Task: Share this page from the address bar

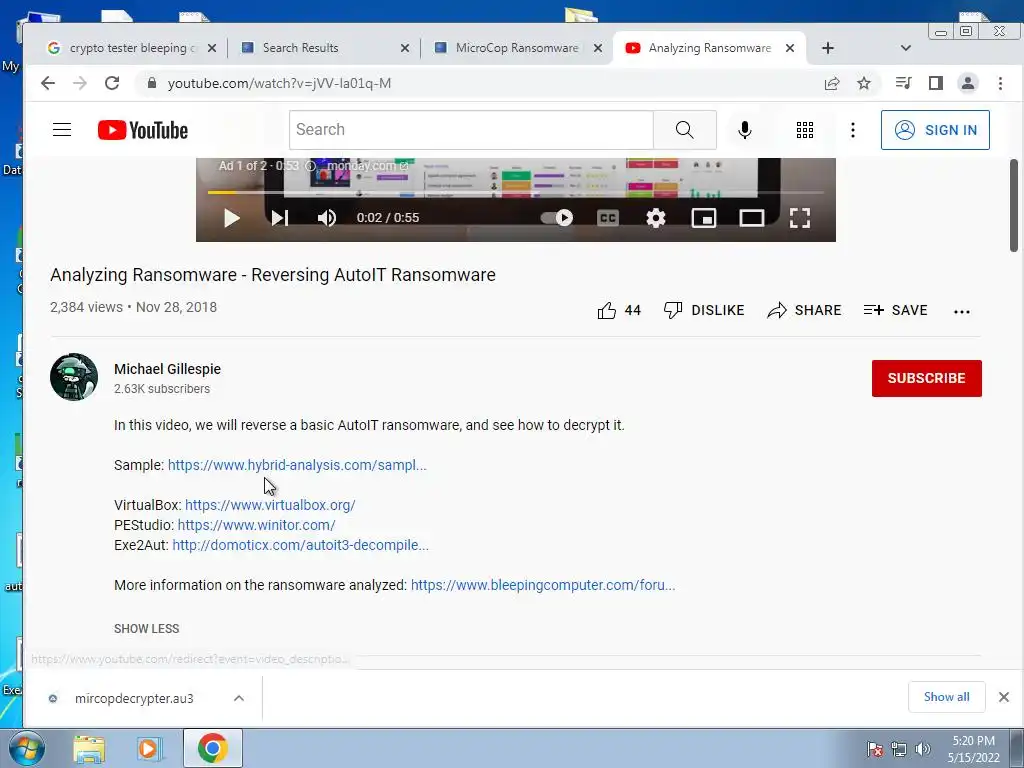Action: 831,83
